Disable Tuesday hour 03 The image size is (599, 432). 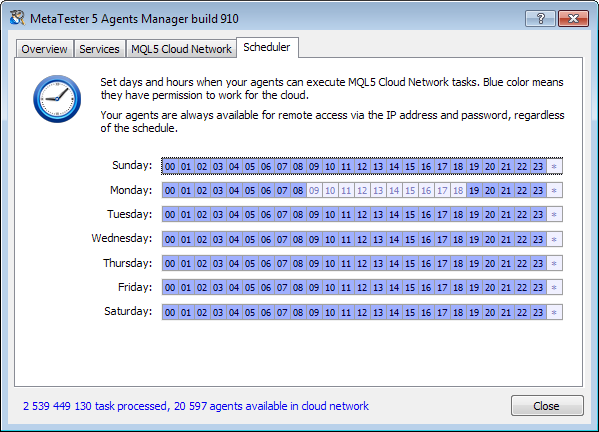click(218, 215)
